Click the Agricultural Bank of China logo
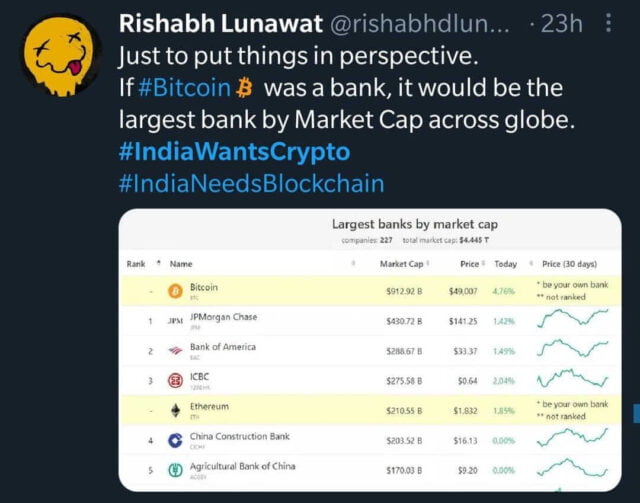 [x=175, y=470]
